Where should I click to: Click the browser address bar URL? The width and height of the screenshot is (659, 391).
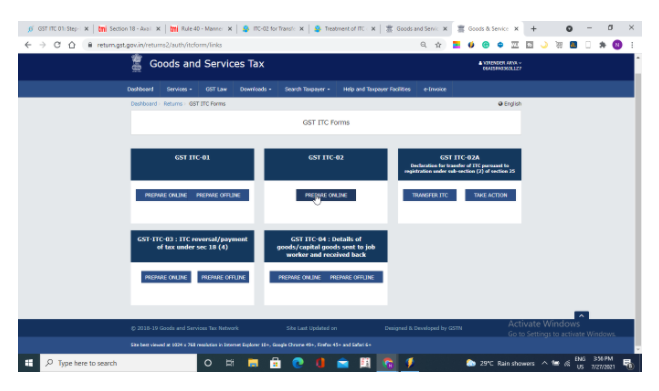click(159, 45)
